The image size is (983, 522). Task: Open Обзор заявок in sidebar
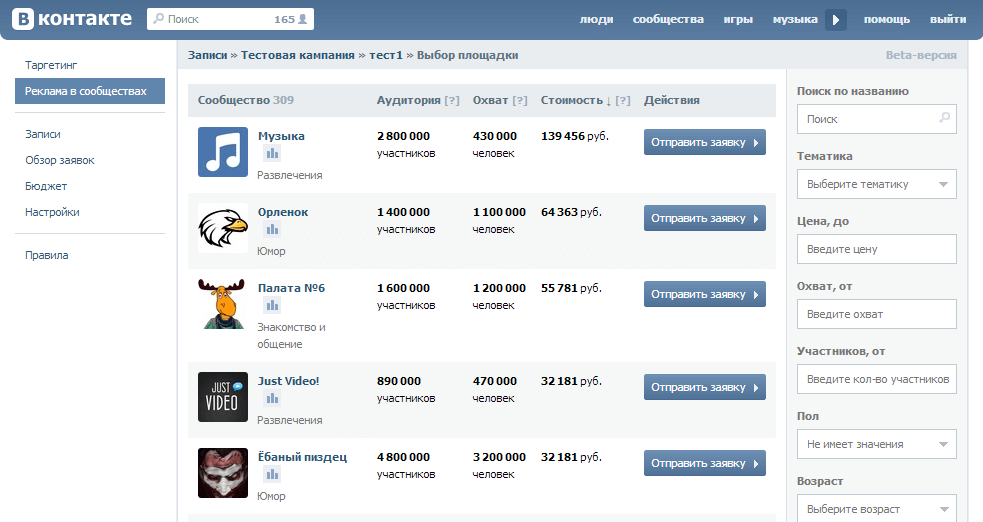pyautogui.click(x=60, y=160)
